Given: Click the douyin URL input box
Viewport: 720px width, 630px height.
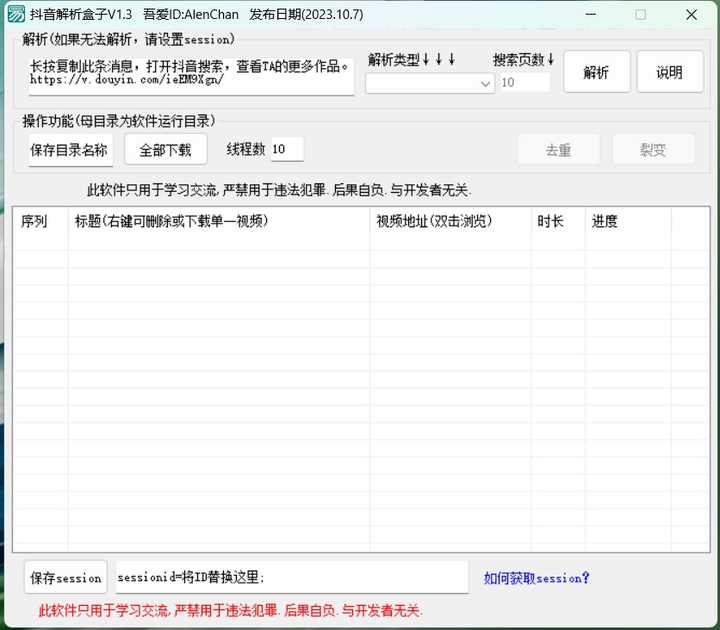Looking at the screenshot, I should [191, 76].
